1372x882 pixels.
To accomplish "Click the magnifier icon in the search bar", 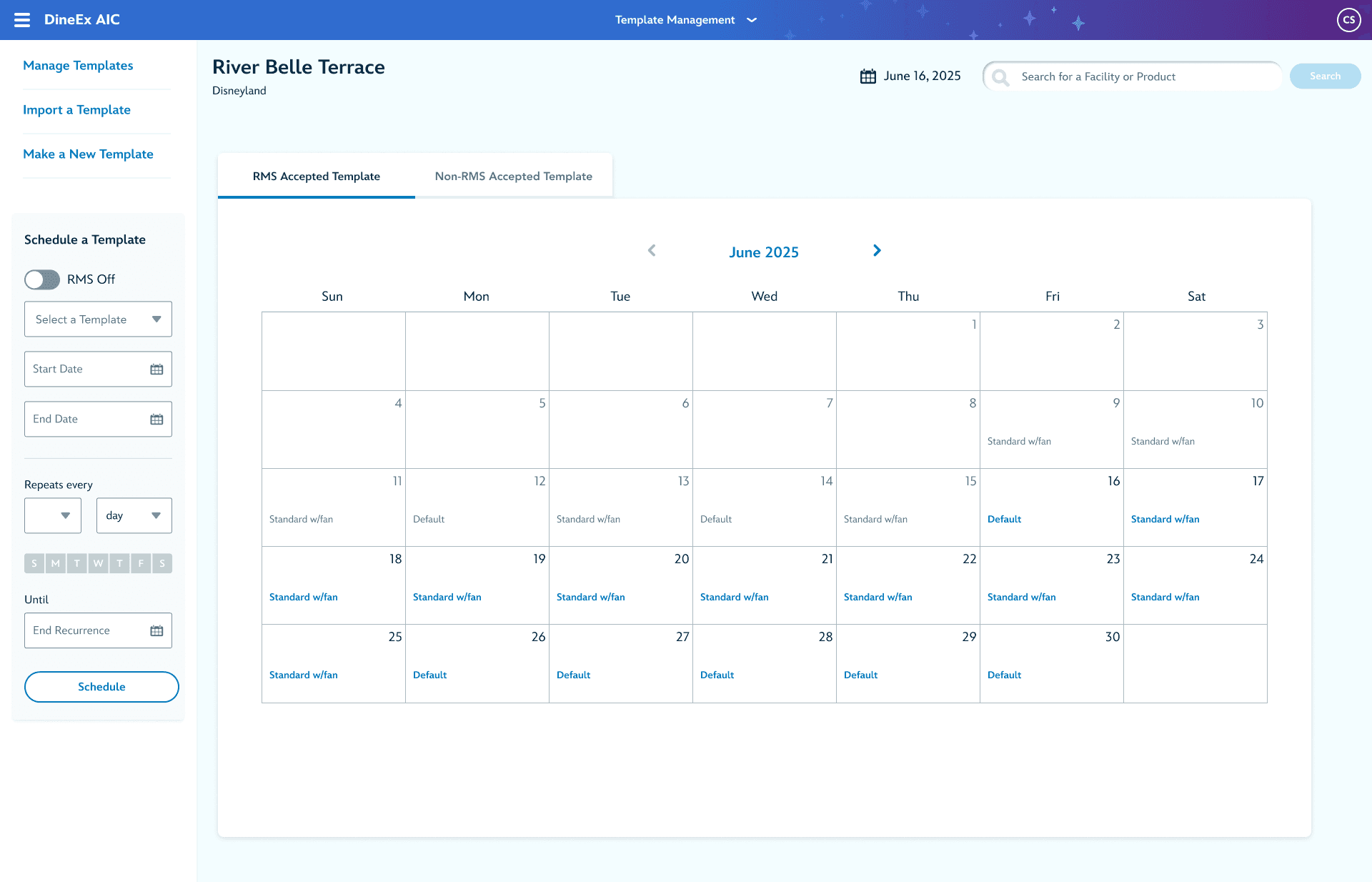I will coord(1000,76).
